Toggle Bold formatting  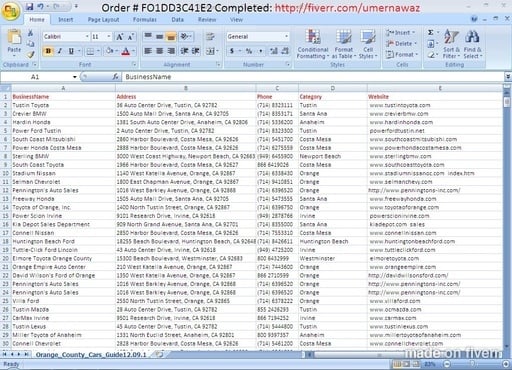[x=48, y=51]
